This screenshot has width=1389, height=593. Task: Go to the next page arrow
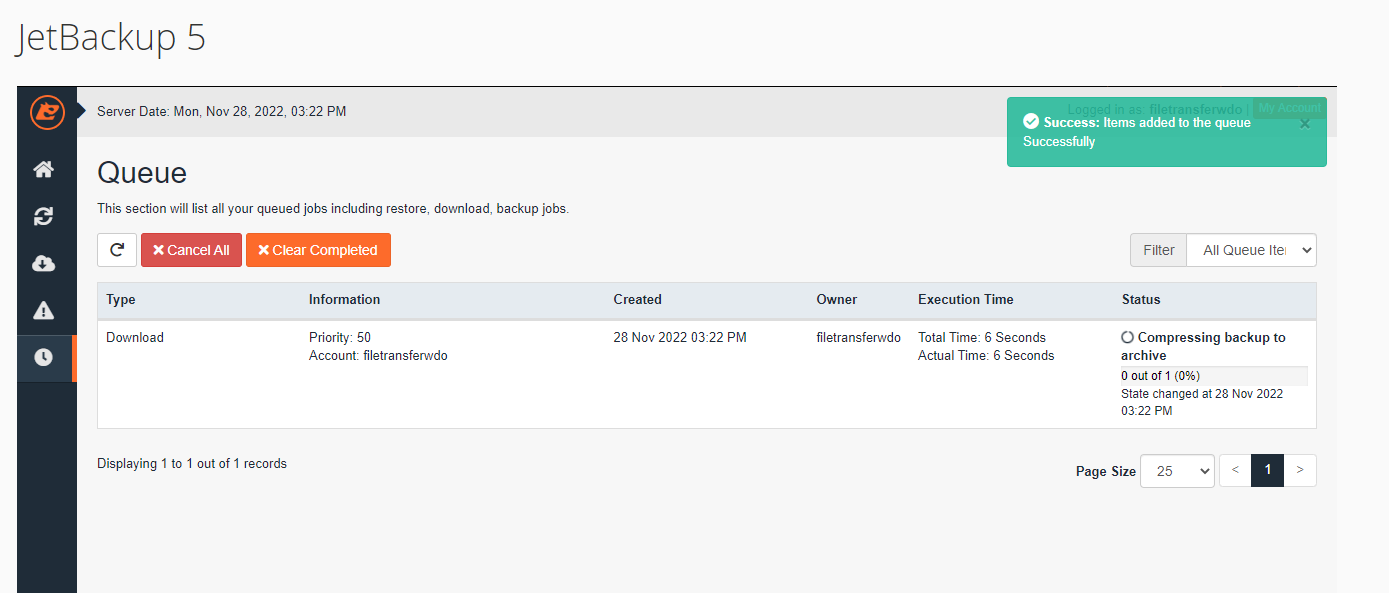[x=1300, y=470]
